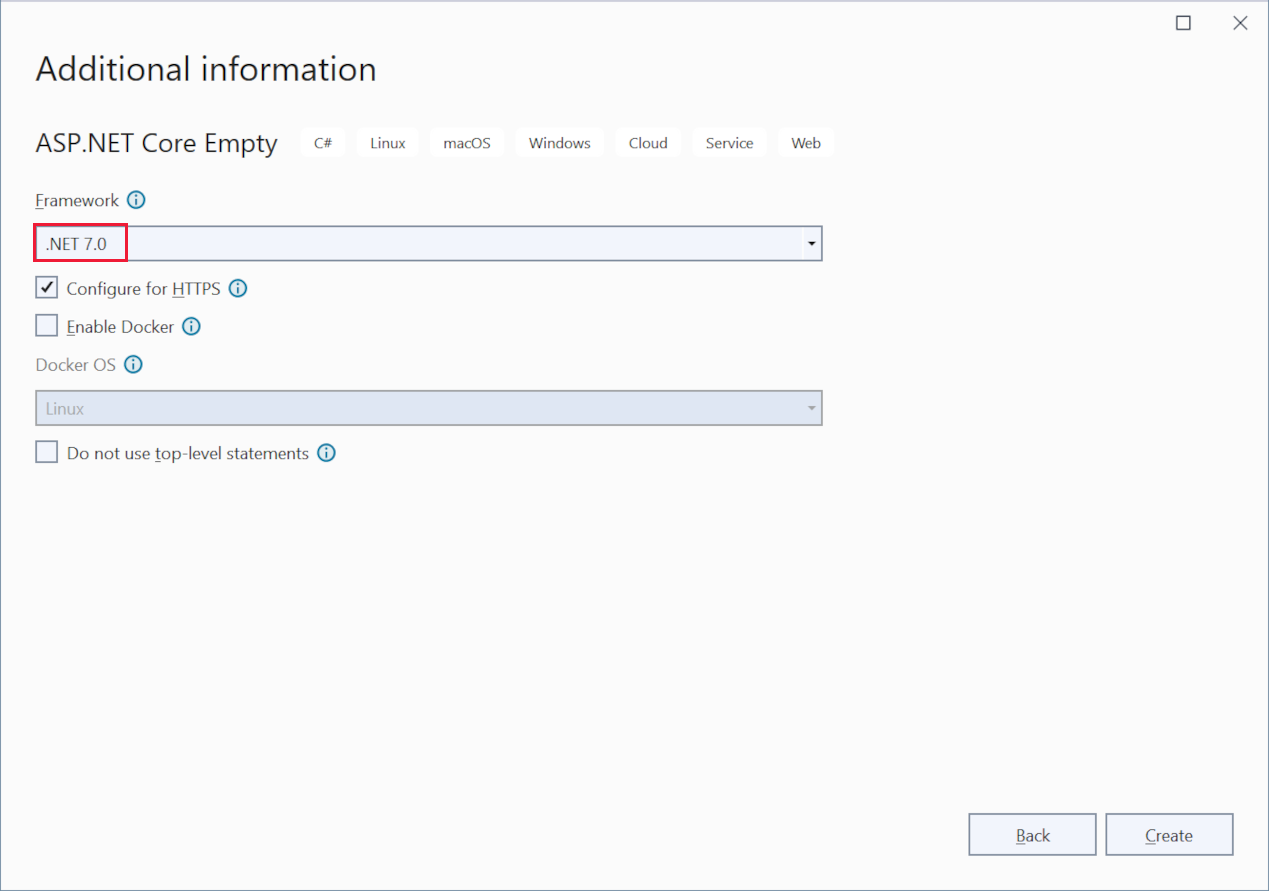Viewport: 1269px width, 891px height.
Task: Click the macOS tag
Action: [x=467, y=143]
